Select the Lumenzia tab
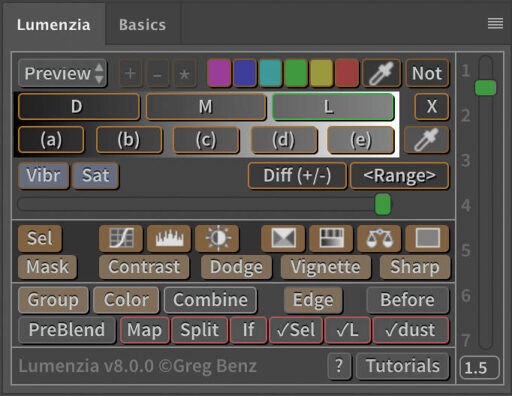The image size is (512, 396). (54, 25)
